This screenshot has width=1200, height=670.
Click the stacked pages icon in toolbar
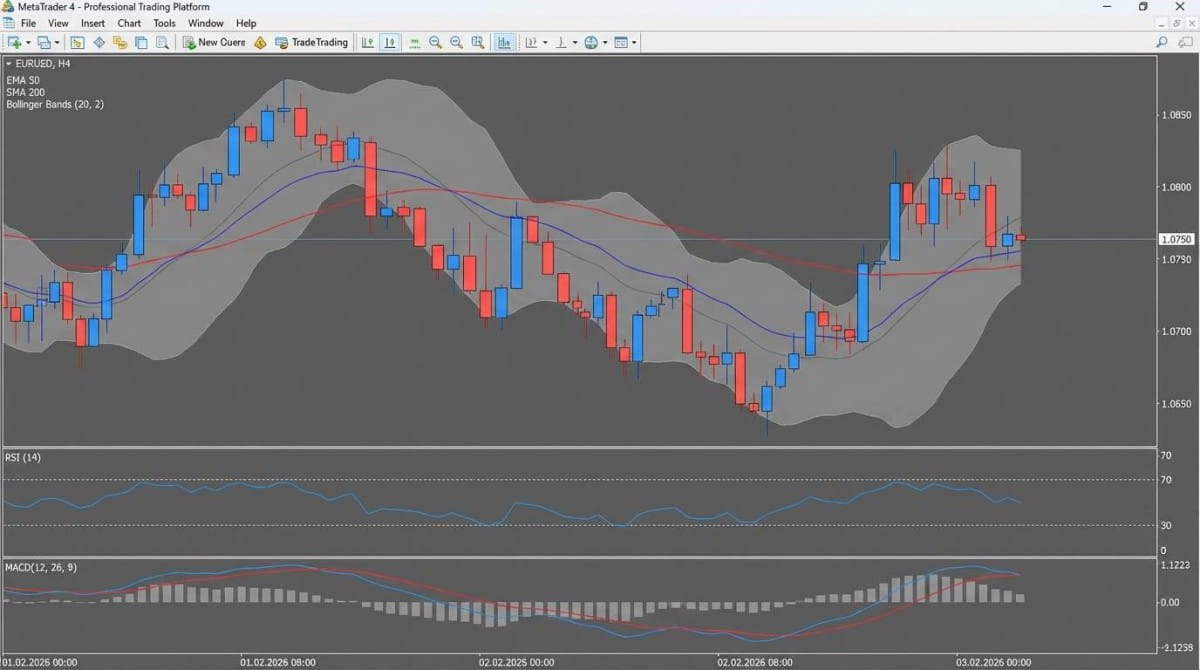[141, 42]
